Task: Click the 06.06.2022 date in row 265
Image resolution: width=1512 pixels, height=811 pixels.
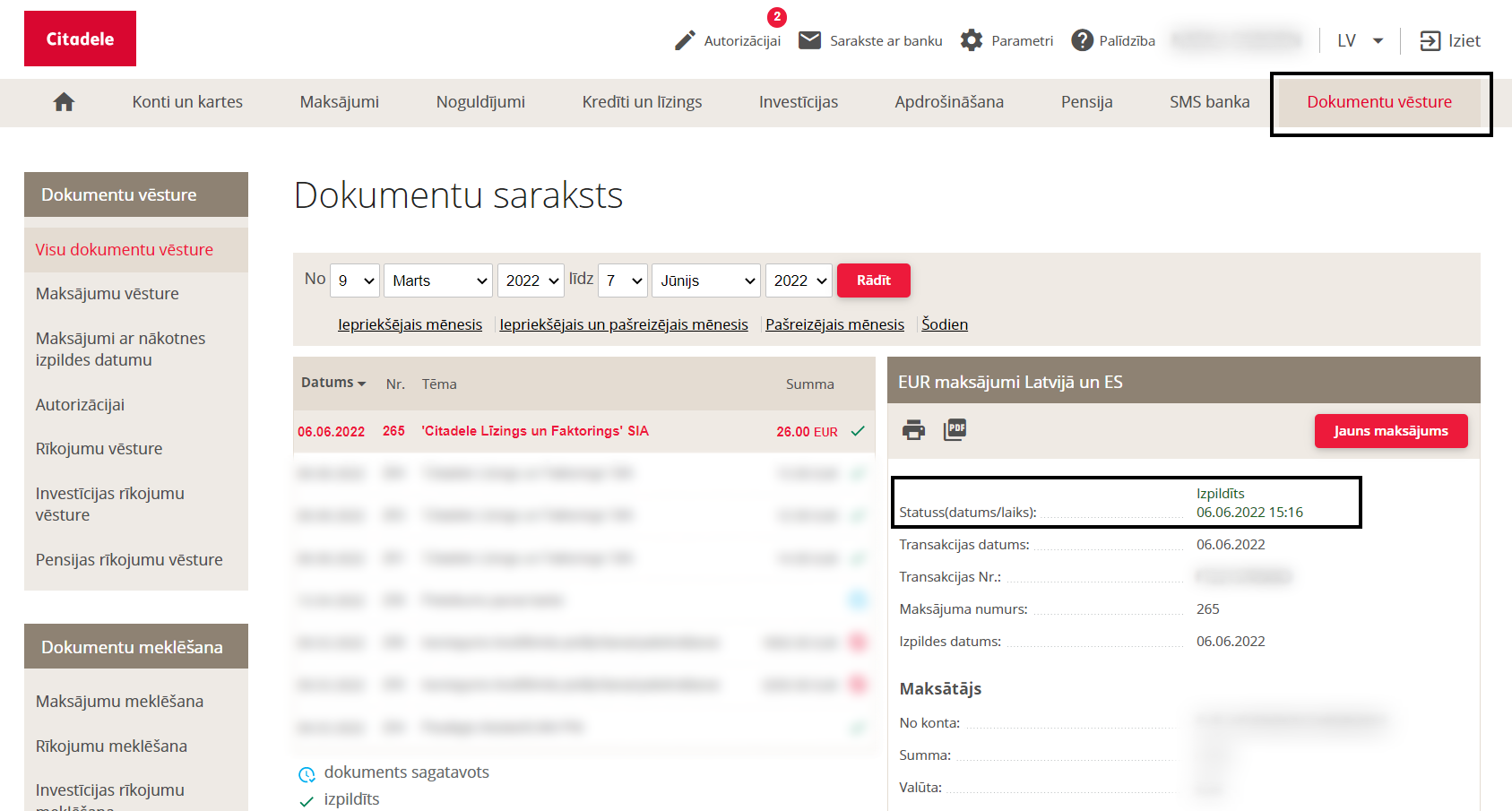Action: [x=331, y=432]
